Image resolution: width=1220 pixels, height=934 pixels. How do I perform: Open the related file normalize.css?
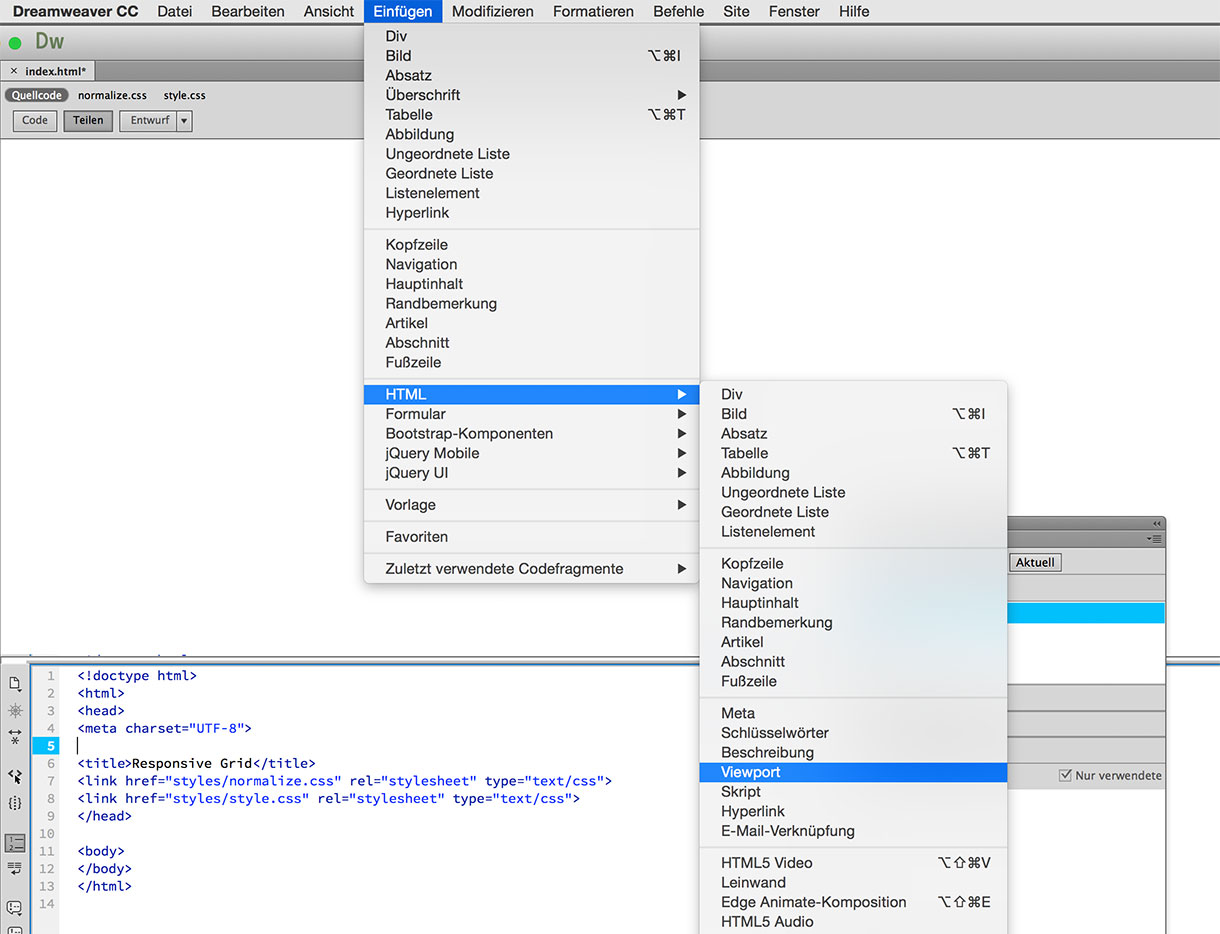(112, 96)
